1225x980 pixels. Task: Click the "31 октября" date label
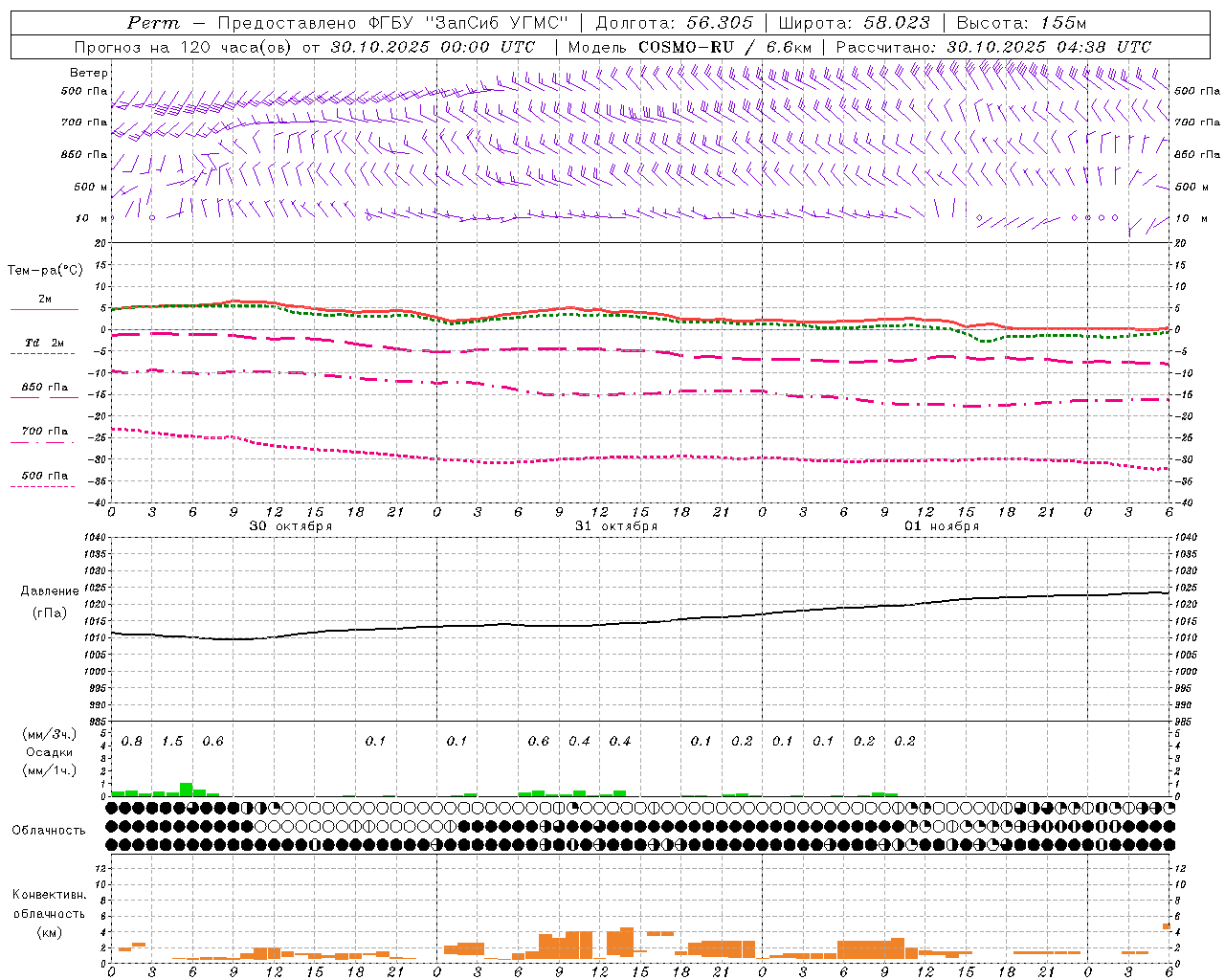coord(616,526)
